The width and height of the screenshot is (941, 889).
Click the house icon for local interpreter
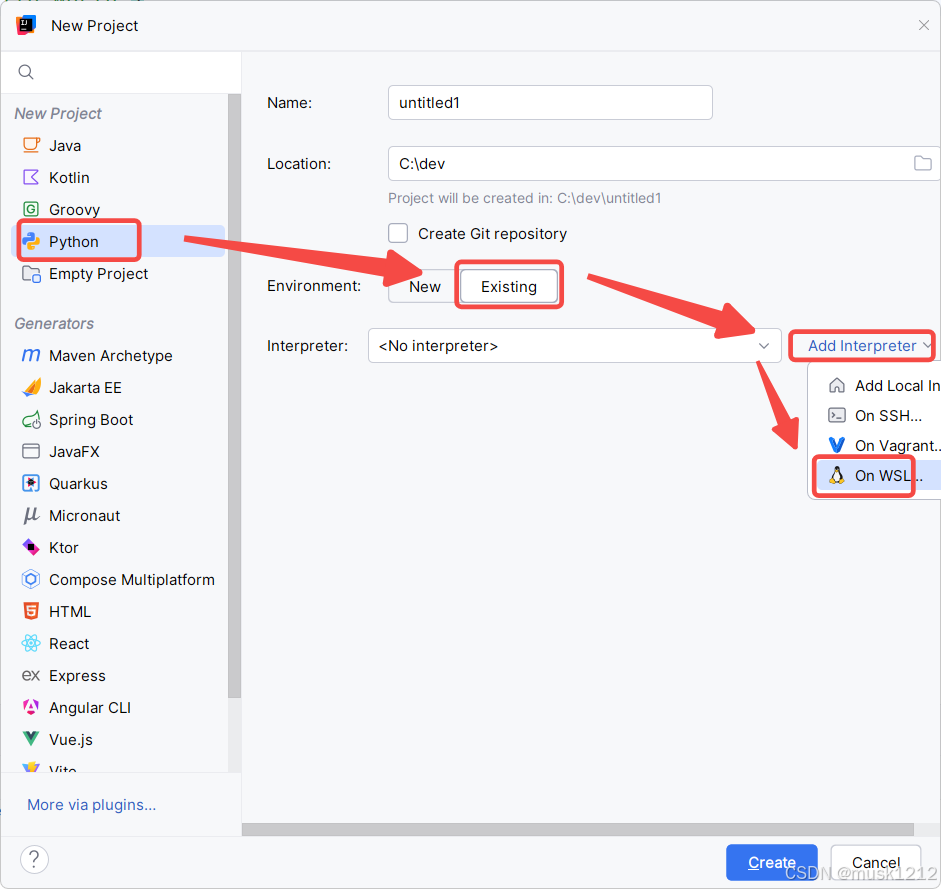pos(837,385)
